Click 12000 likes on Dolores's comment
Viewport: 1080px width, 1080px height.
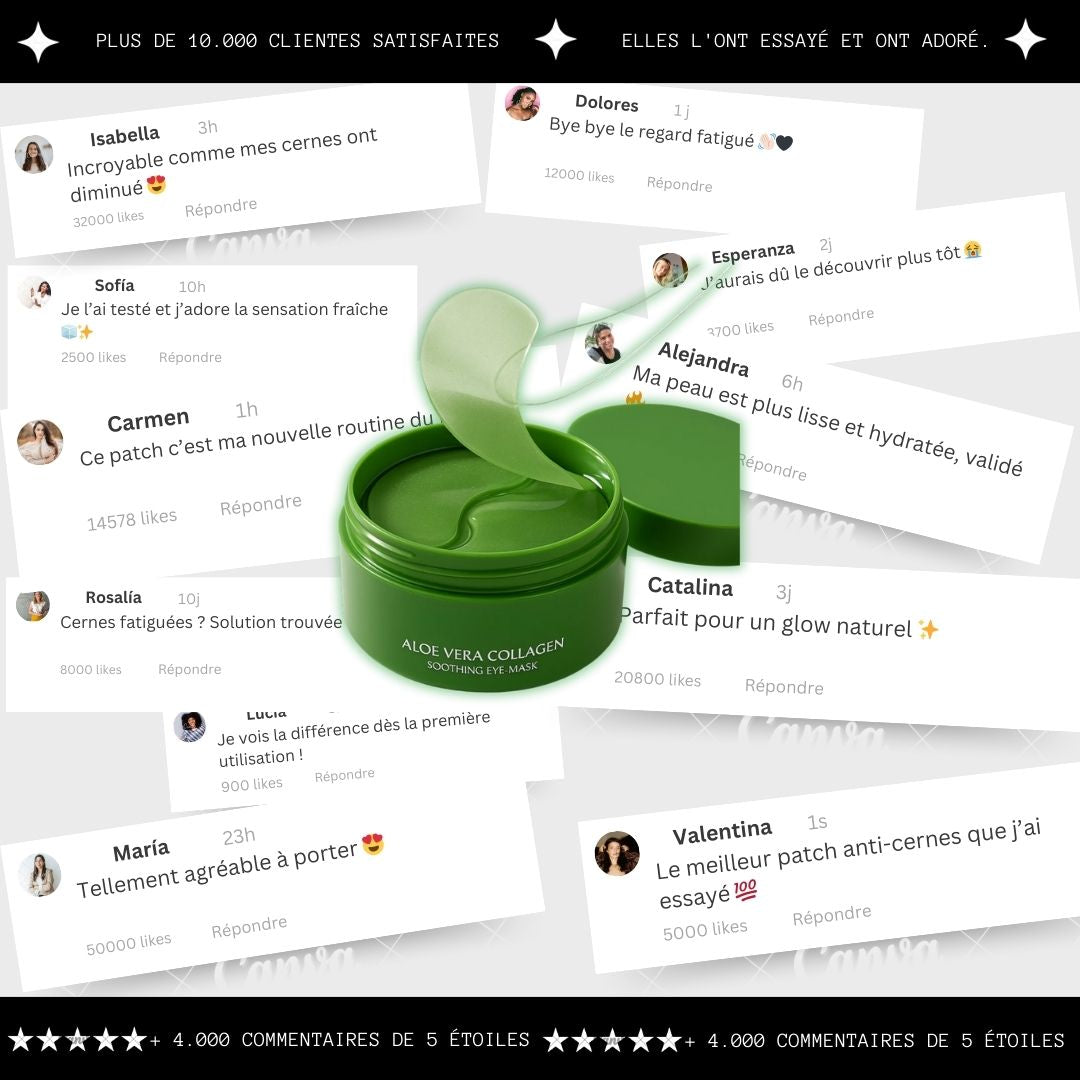579,175
